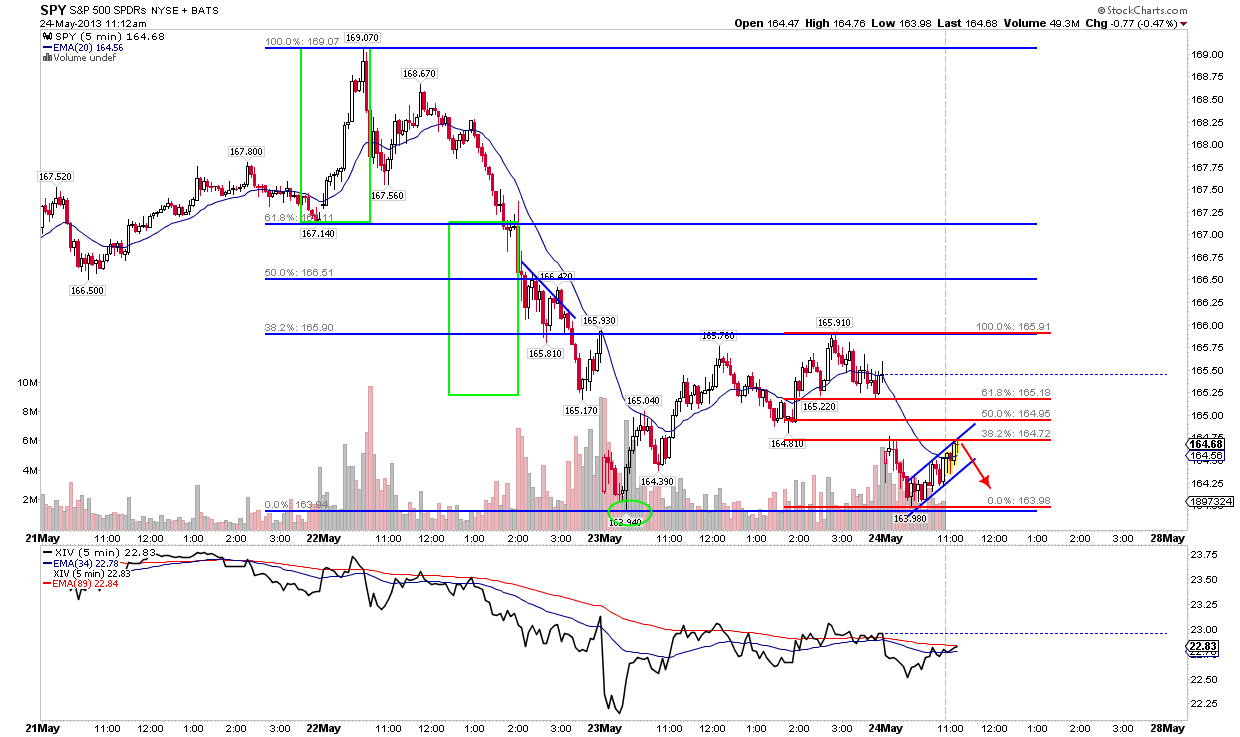1240x737 pixels.
Task: Click the "164.810" price label
Action: [x=787, y=444]
